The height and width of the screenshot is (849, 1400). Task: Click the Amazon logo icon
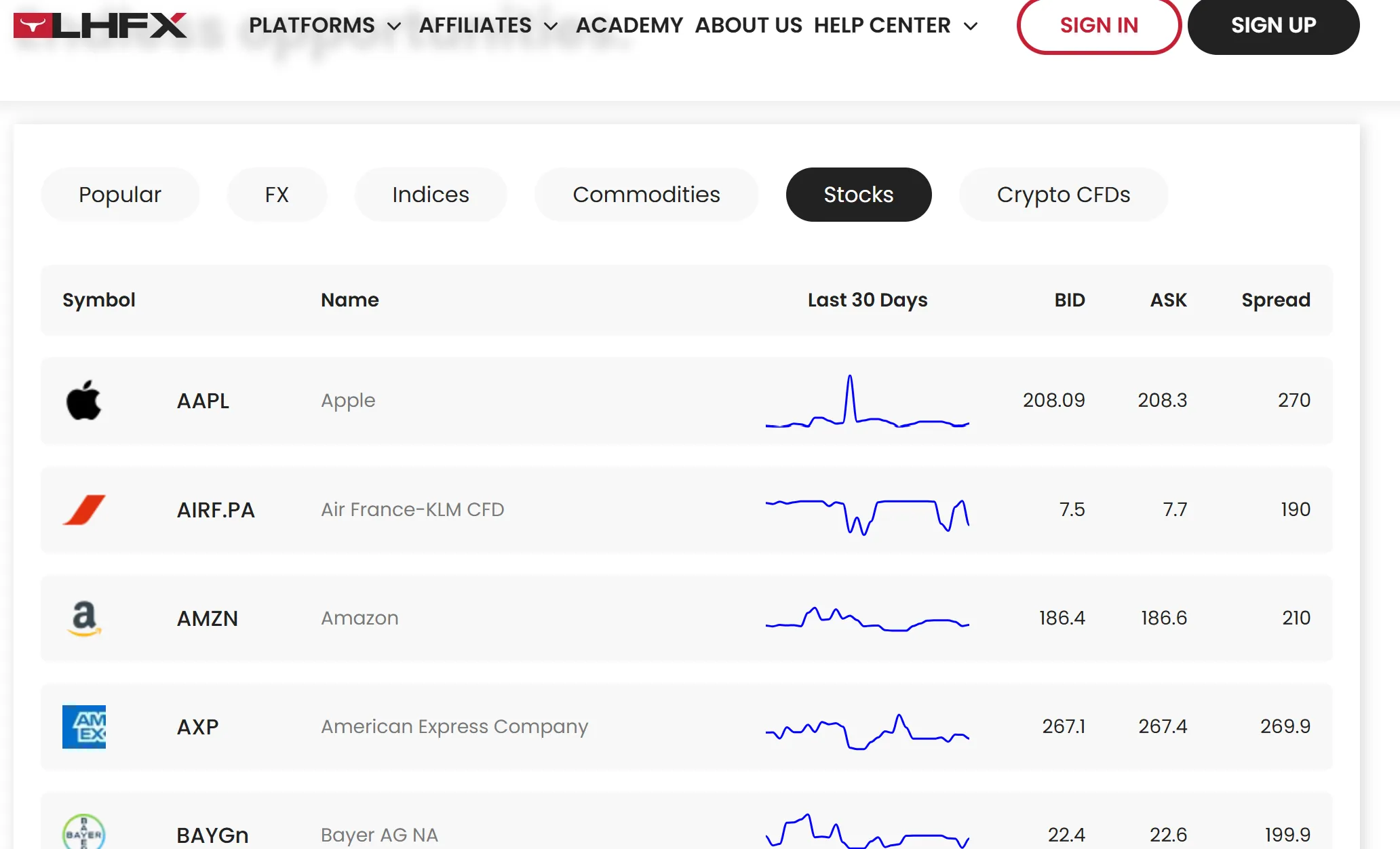click(x=84, y=618)
